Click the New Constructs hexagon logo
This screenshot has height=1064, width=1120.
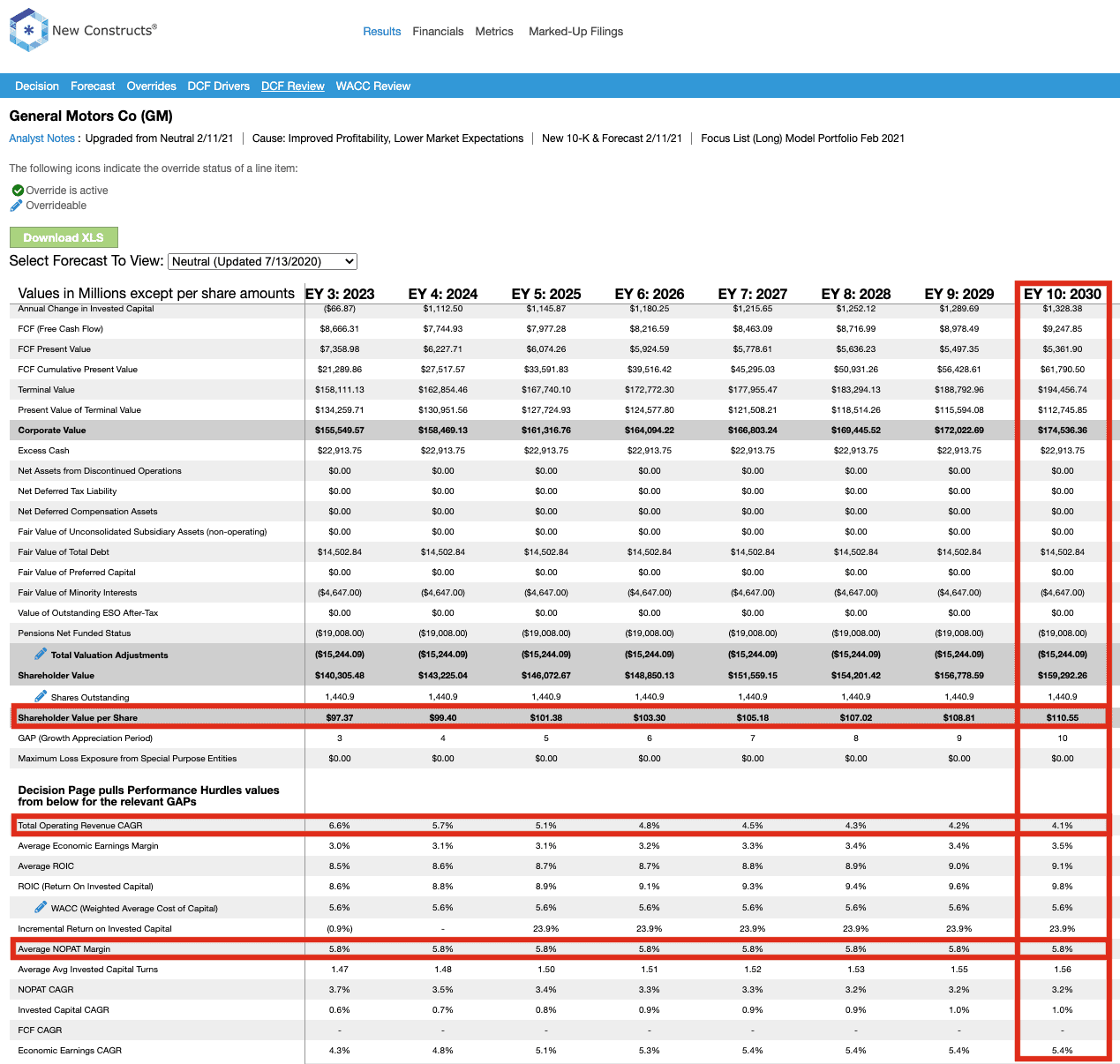point(28,30)
